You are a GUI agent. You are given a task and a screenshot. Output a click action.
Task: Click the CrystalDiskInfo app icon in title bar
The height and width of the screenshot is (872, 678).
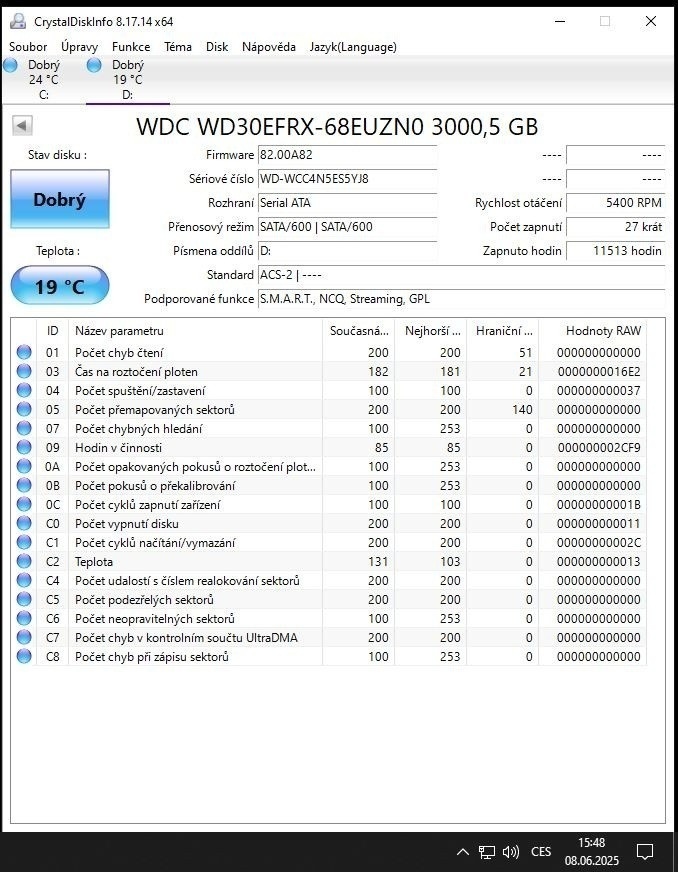click(18, 22)
